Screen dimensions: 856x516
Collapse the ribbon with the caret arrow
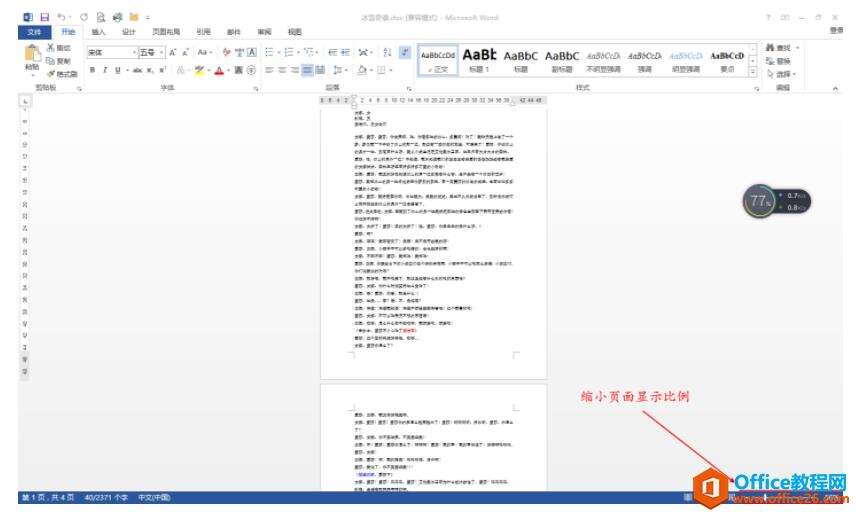coord(835,88)
